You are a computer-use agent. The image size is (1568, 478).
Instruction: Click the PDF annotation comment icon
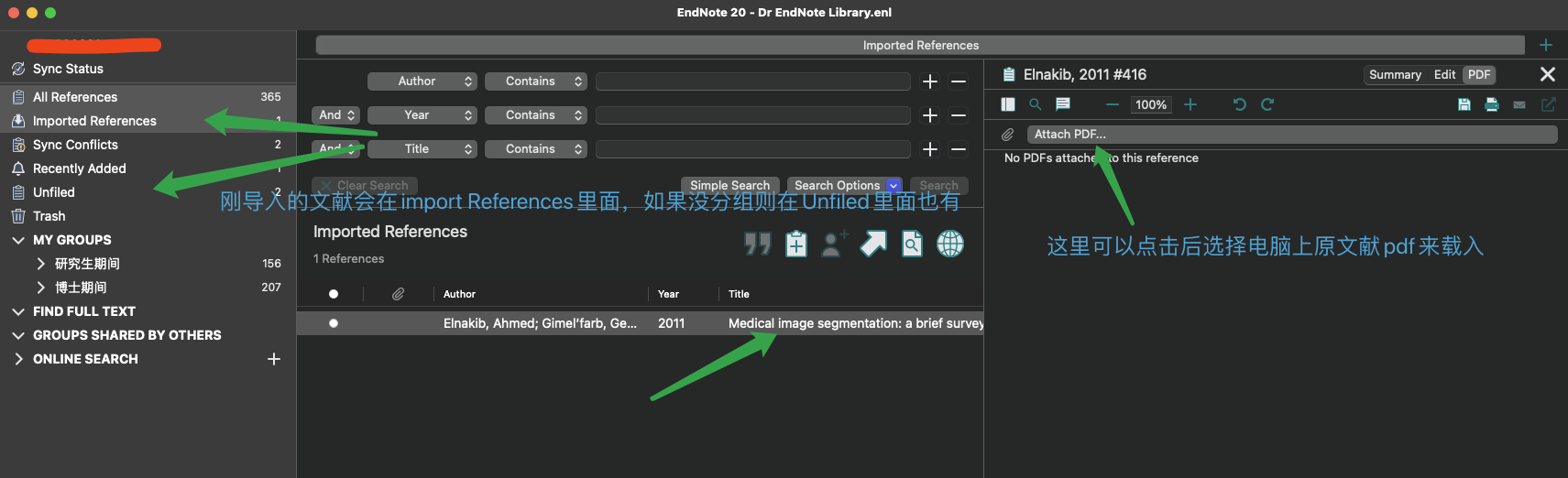[x=1063, y=104]
